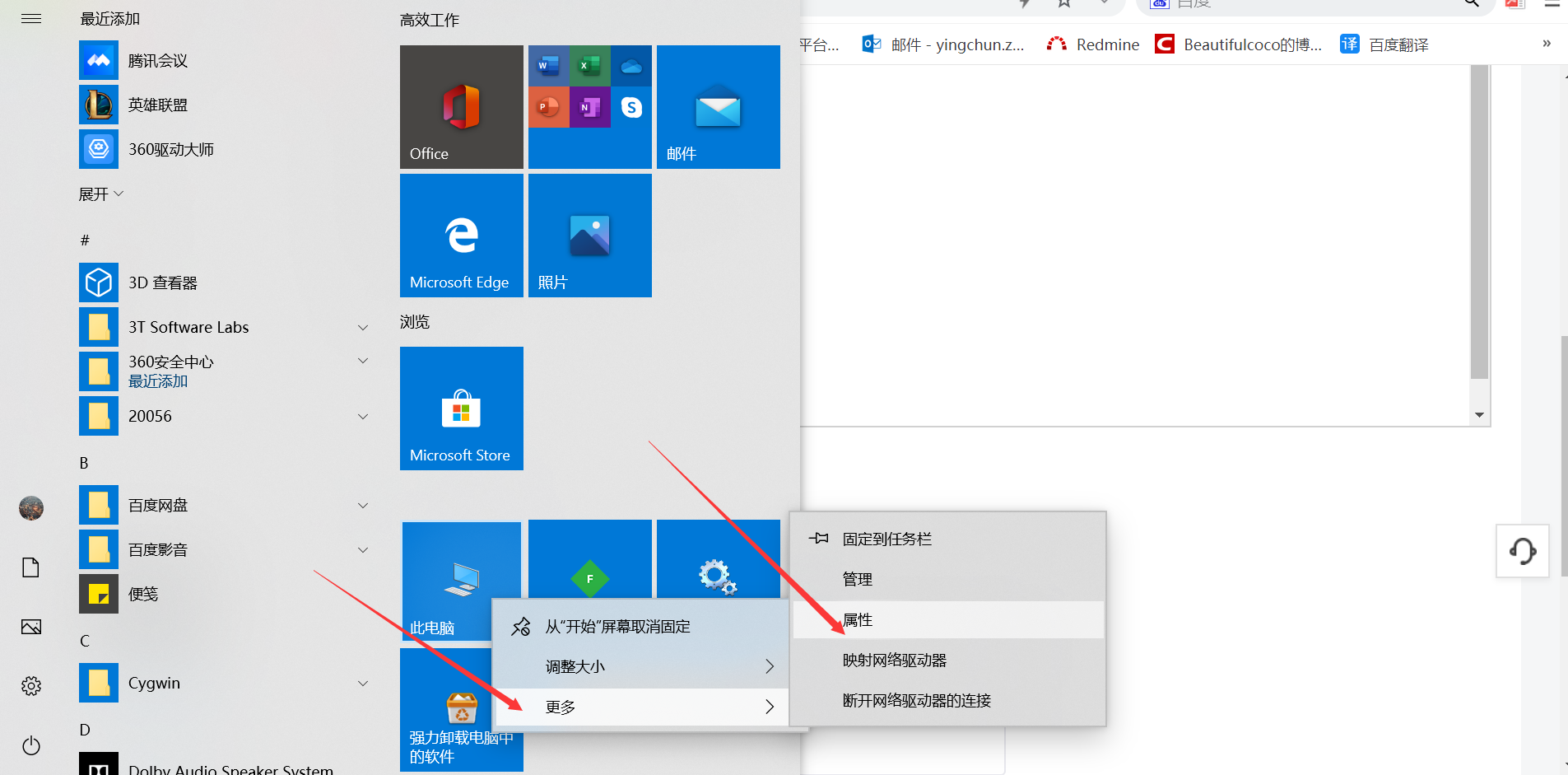The image size is (1568, 775).
Task: Select 属性 in context menu
Action: point(948,619)
